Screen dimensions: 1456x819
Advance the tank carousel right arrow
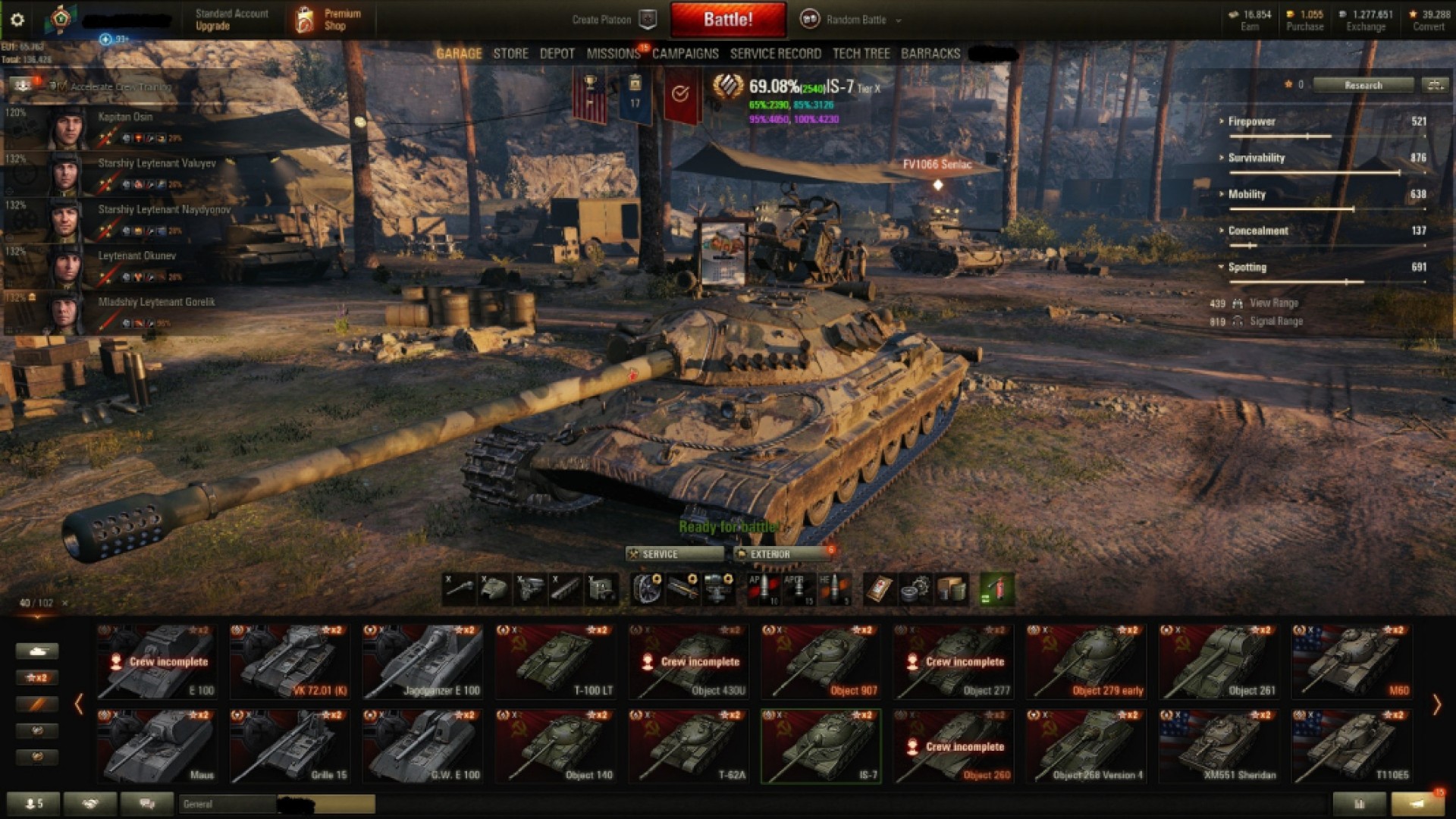point(1436,704)
